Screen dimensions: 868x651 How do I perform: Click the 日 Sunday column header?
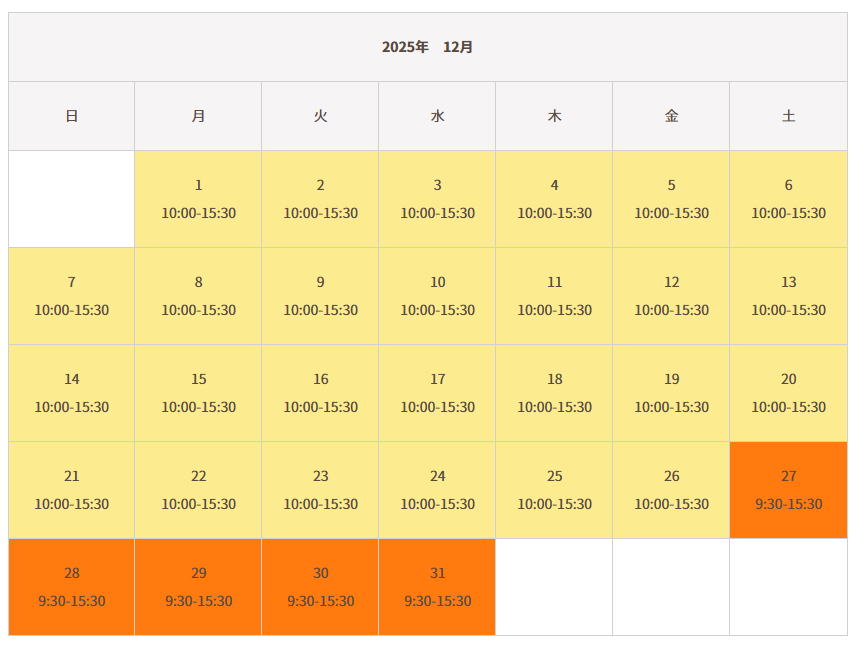72,116
